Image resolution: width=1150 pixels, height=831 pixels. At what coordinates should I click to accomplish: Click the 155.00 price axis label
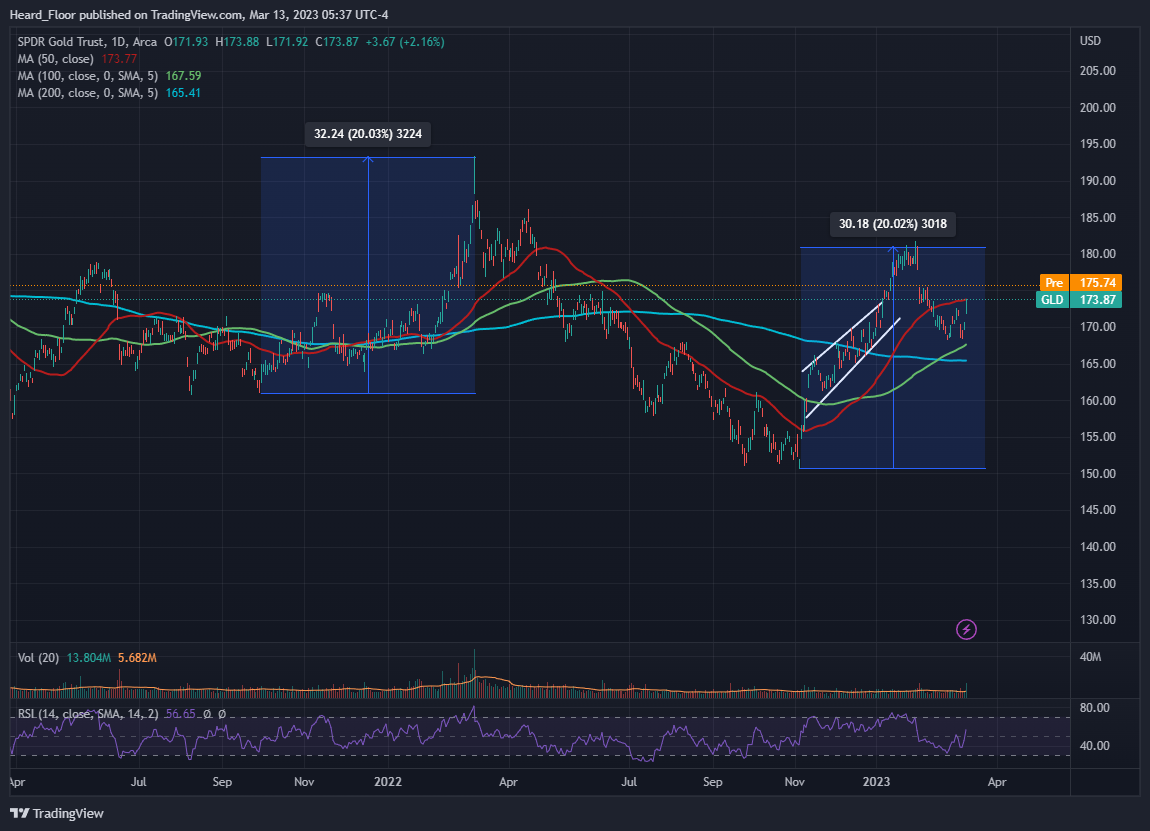pyautogui.click(x=1097, y=436)
